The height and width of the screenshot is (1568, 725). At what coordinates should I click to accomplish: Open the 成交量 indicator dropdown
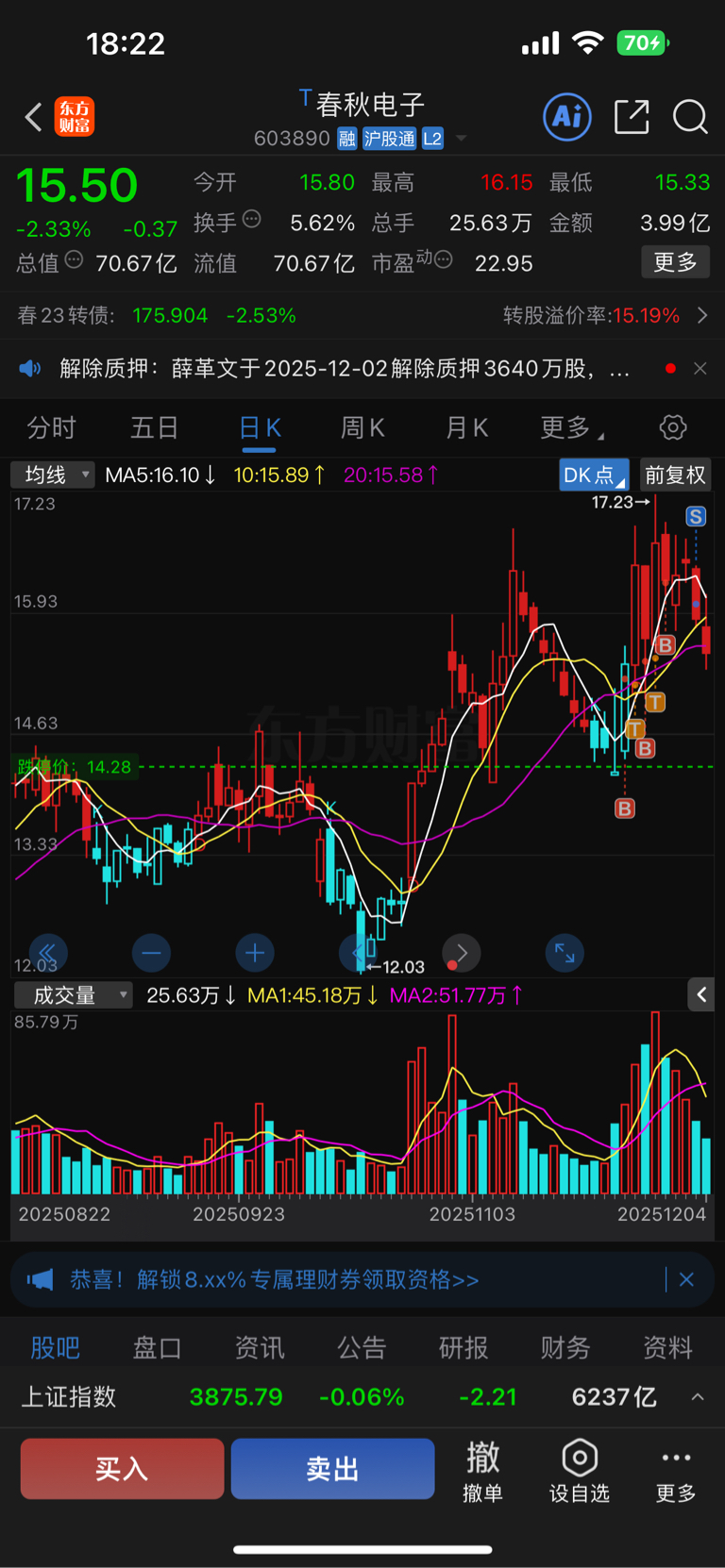[73, 994]
